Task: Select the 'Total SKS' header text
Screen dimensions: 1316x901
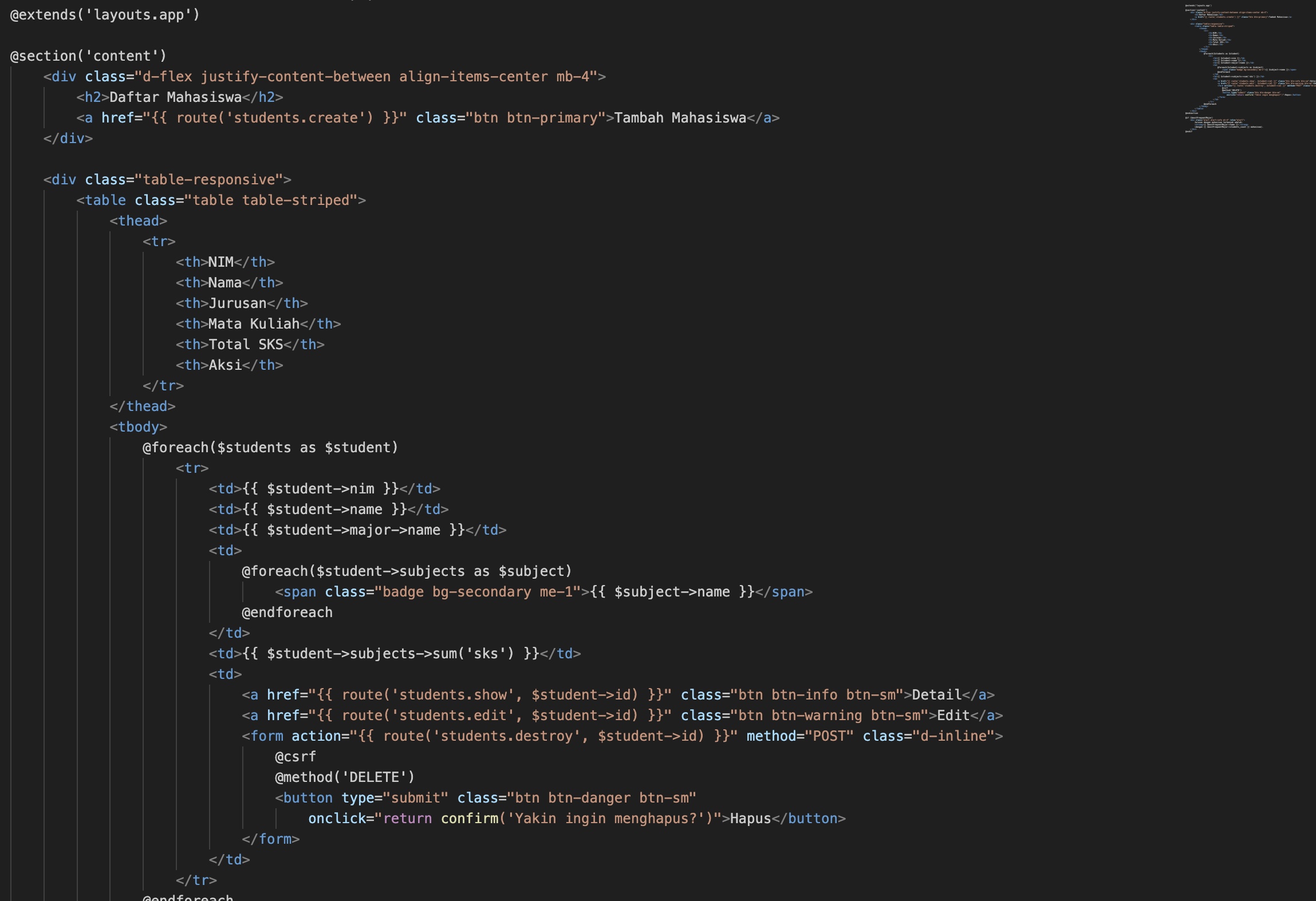Action: pyautogui.click(x=245, y=344)
